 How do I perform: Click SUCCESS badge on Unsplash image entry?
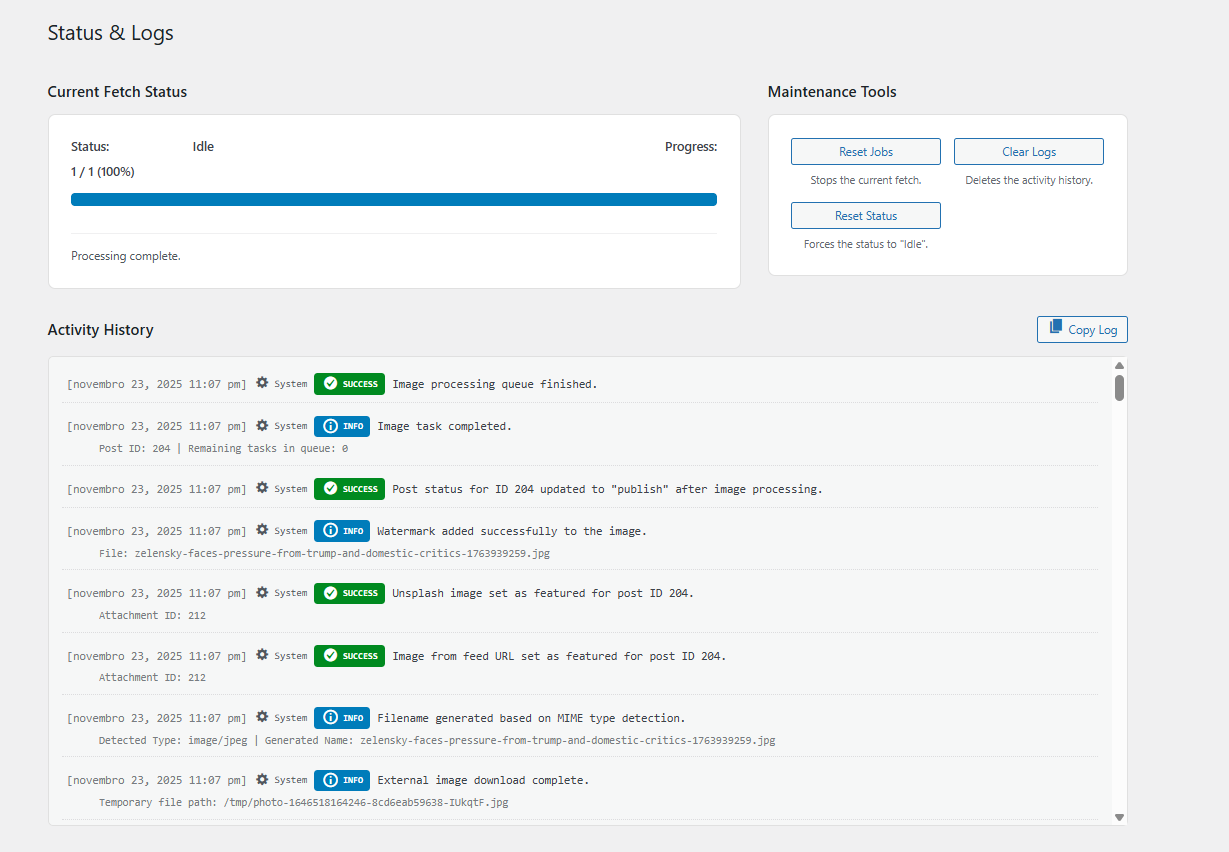coord(349,593)
